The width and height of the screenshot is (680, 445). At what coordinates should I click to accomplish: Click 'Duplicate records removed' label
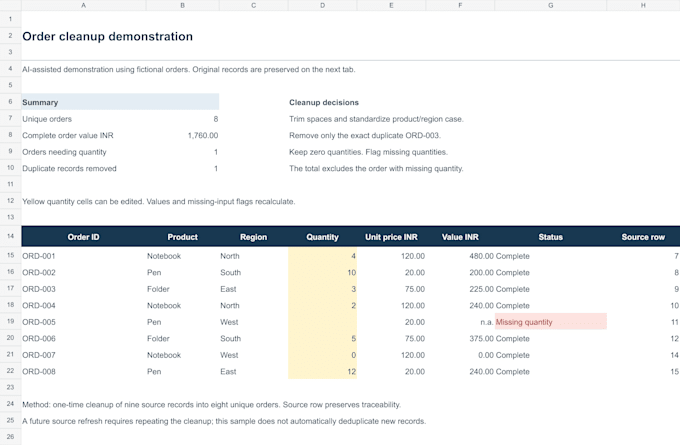[x=69, y=168]
